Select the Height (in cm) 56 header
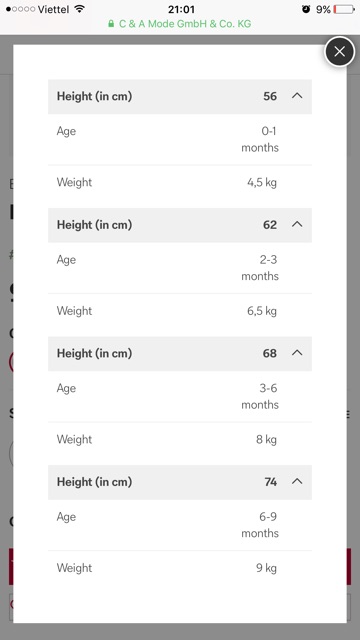 point(180,96)
